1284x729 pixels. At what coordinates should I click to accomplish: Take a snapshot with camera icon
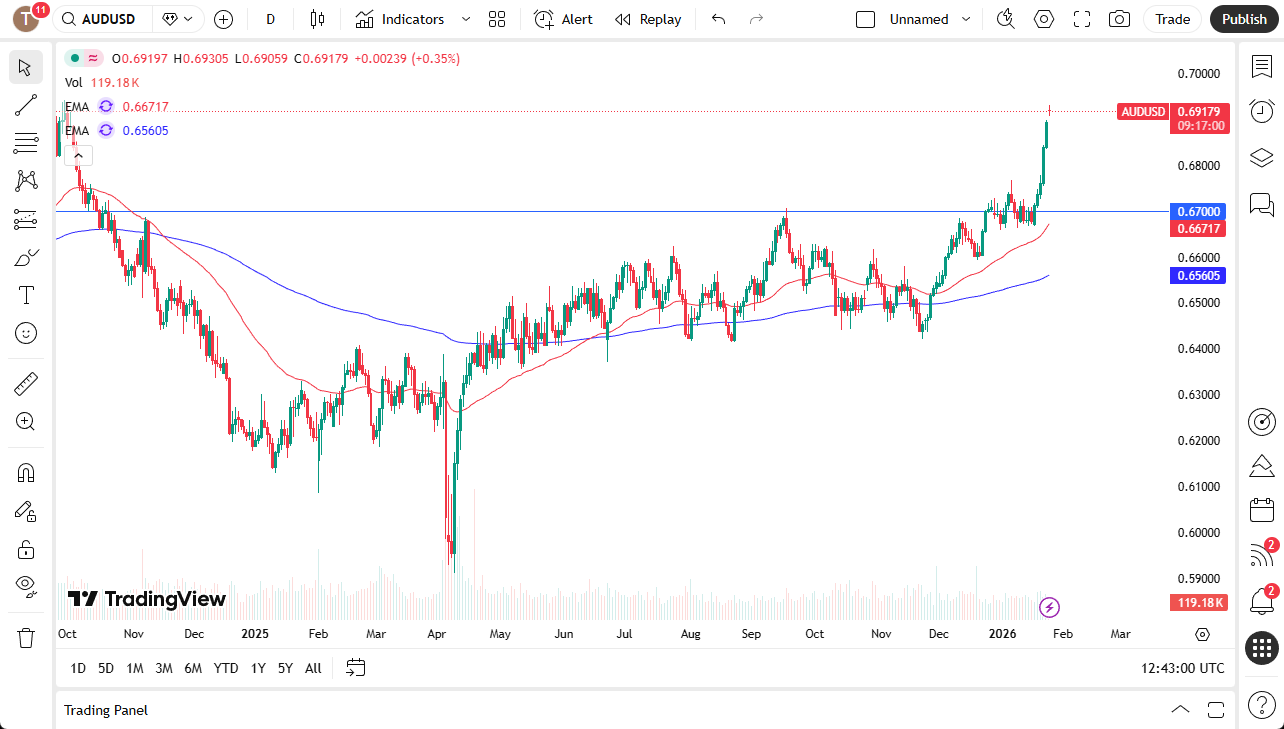[1120, 19]
